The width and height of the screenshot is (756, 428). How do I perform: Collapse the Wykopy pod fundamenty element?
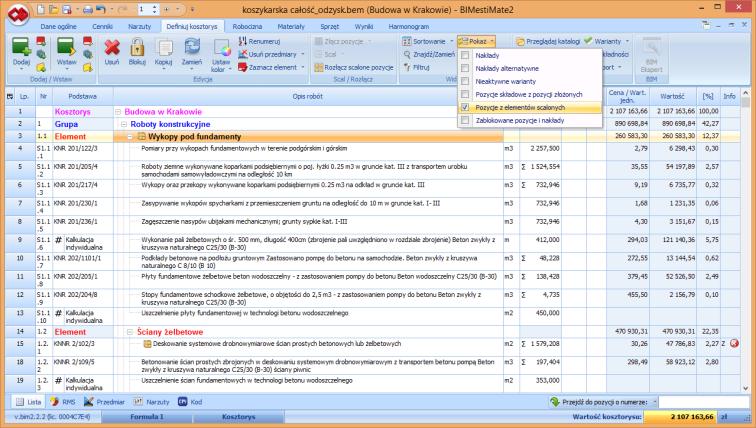point(130,137)
